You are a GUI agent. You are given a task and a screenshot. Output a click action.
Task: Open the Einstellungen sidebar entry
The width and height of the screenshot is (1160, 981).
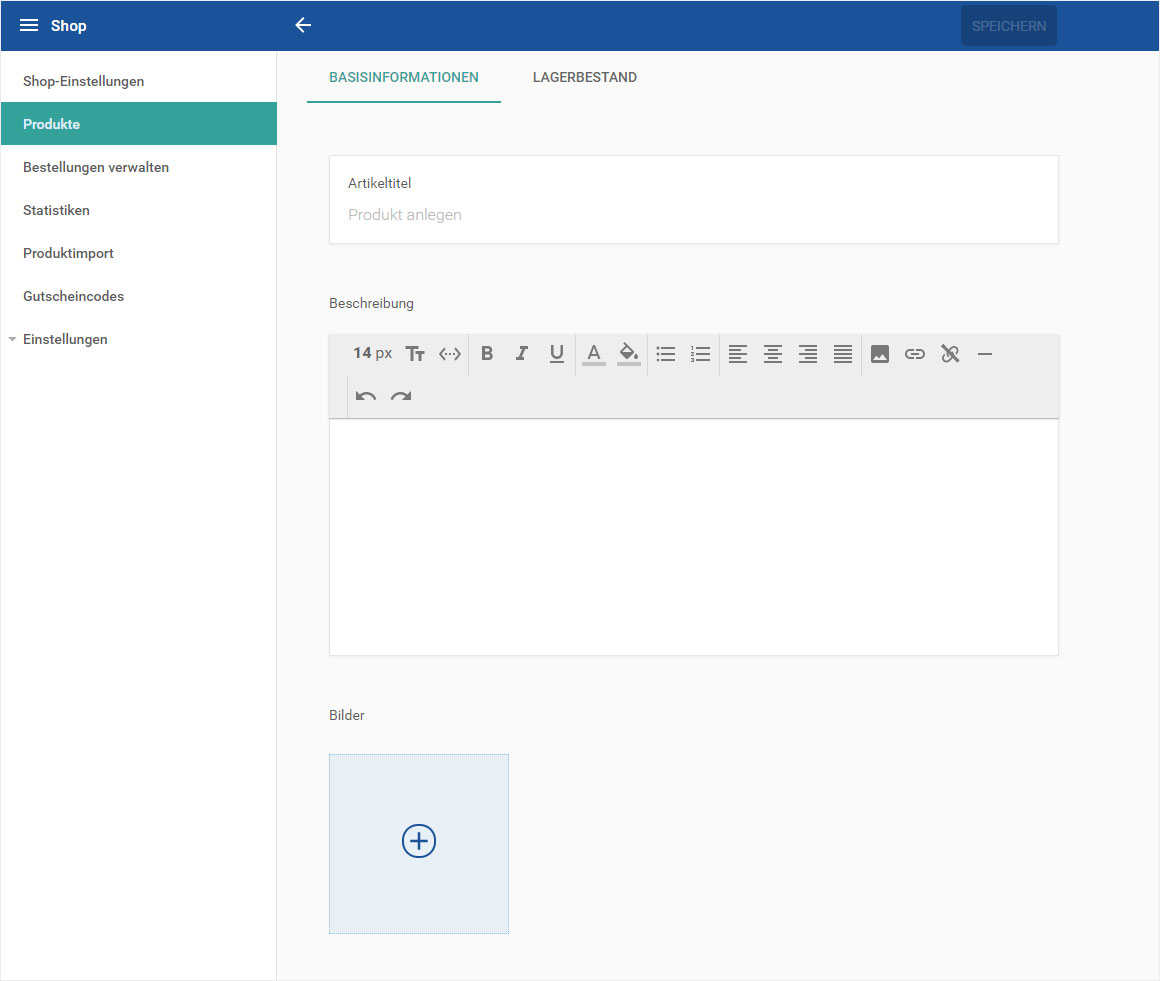[65, 339]
